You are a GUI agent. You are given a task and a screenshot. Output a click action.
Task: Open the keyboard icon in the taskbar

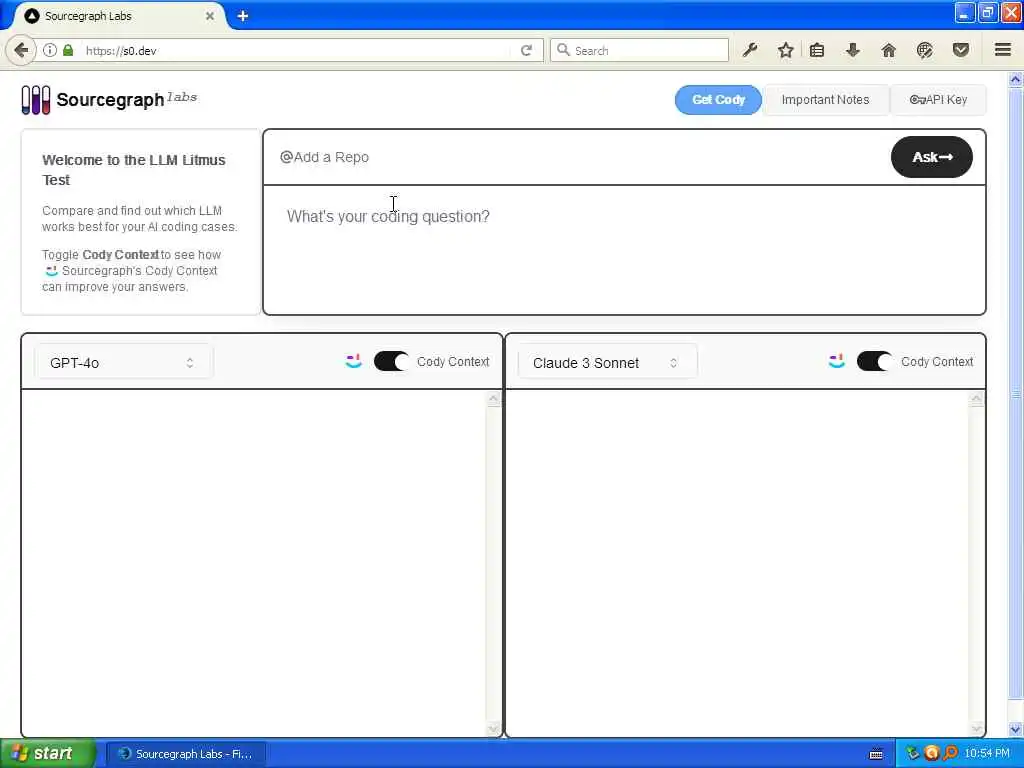[876, 754]
